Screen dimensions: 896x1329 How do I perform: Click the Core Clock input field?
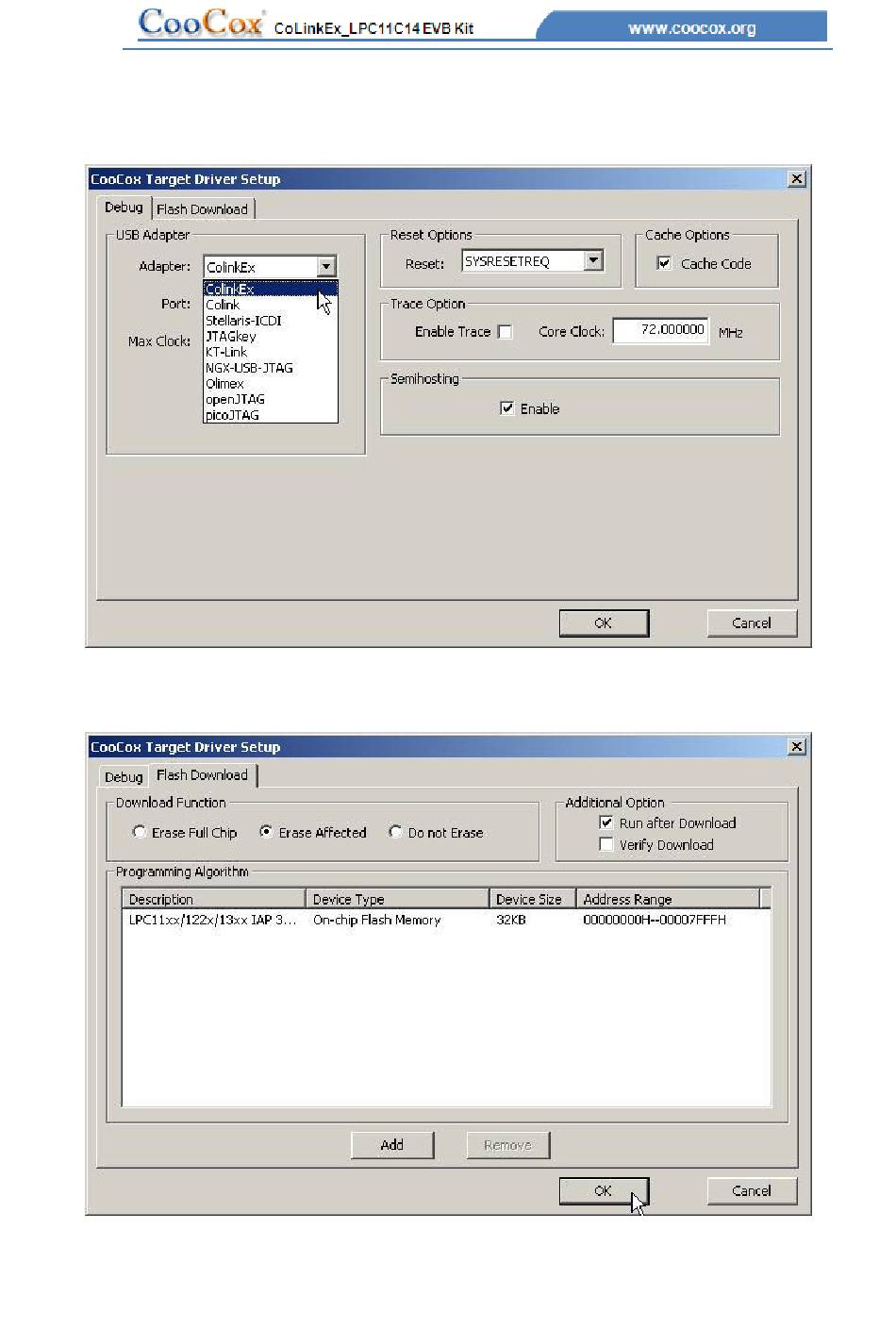[660, 330]
